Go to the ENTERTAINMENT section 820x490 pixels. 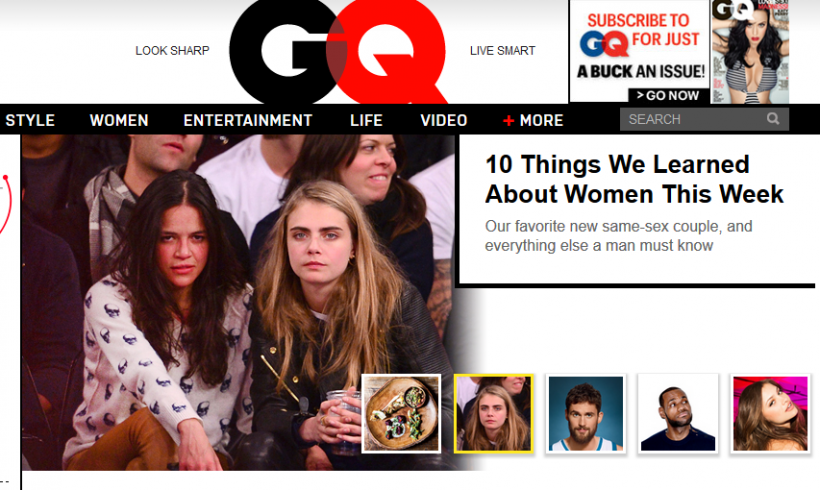tap(247, 120)
